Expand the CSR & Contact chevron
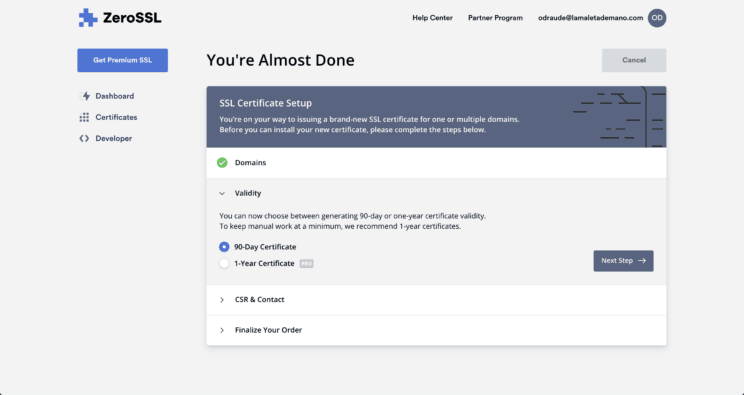Viewport: 744px width, 395px height. [x=222, y=300]
